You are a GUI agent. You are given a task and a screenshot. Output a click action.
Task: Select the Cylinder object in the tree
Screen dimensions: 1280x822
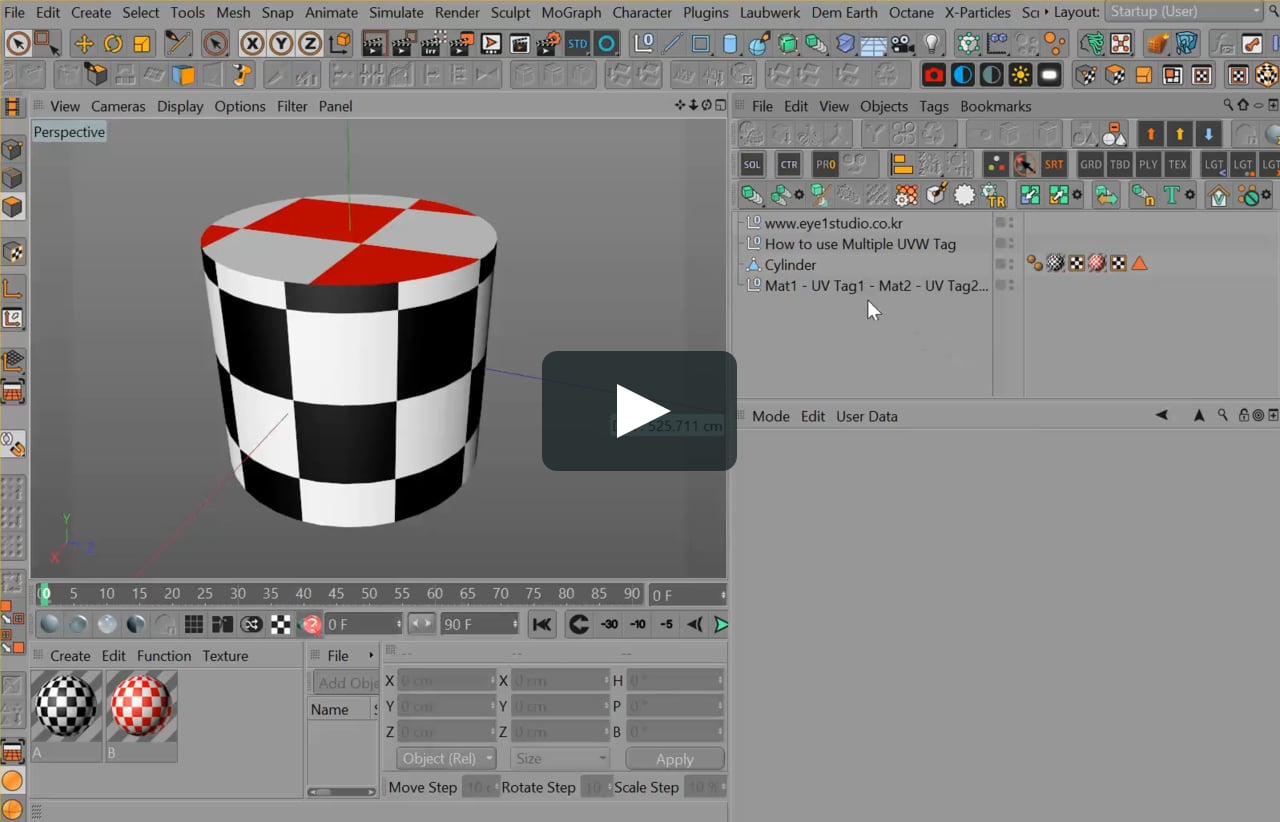click(790, 265)
